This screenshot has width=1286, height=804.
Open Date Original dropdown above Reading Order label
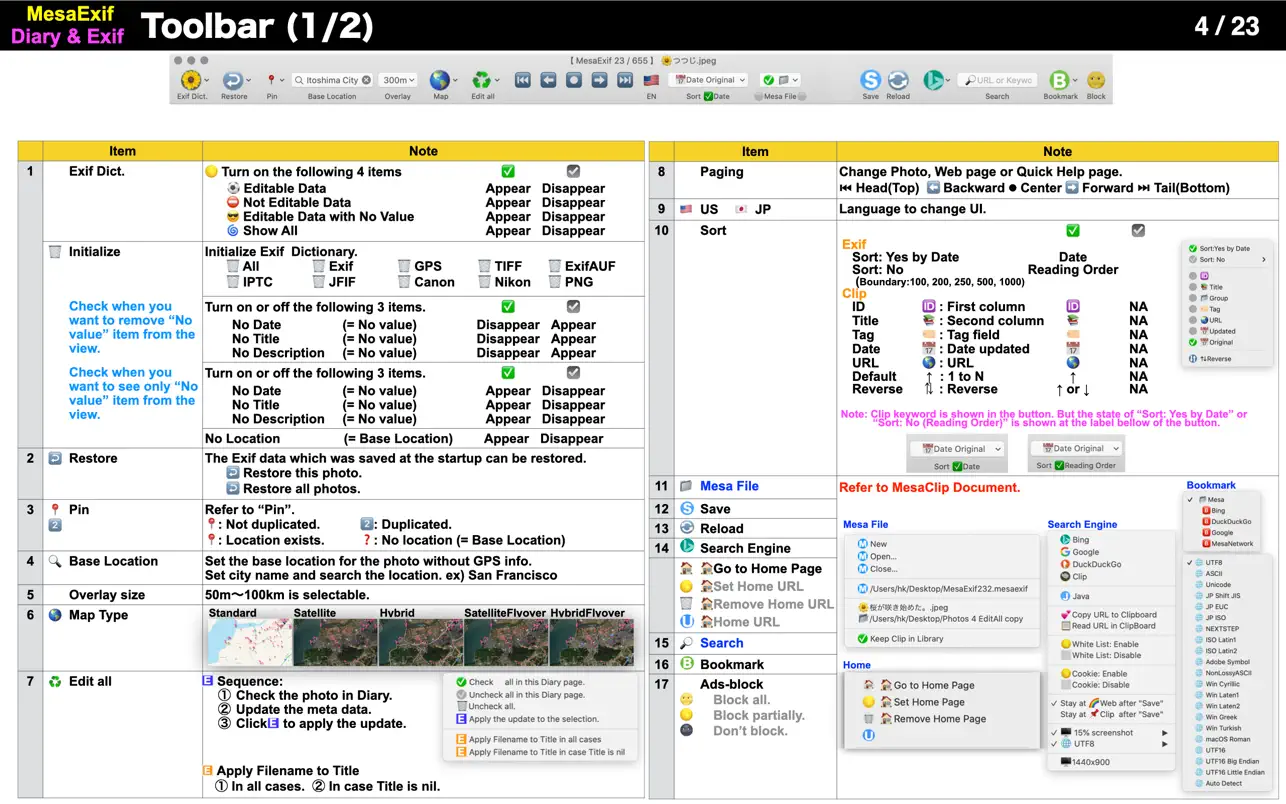1075,449
